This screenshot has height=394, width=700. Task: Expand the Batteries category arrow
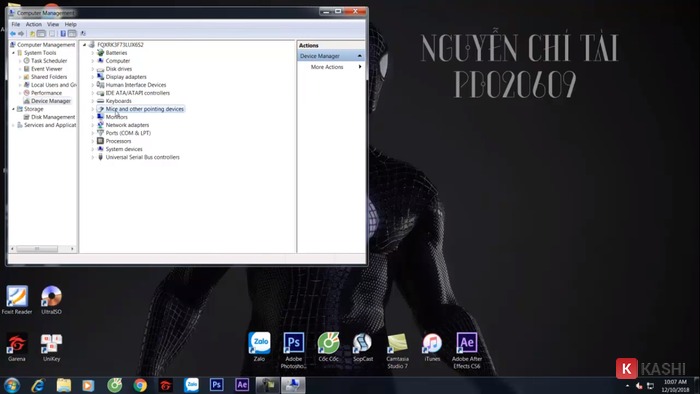pyautogui.click(x=92, y=53)
